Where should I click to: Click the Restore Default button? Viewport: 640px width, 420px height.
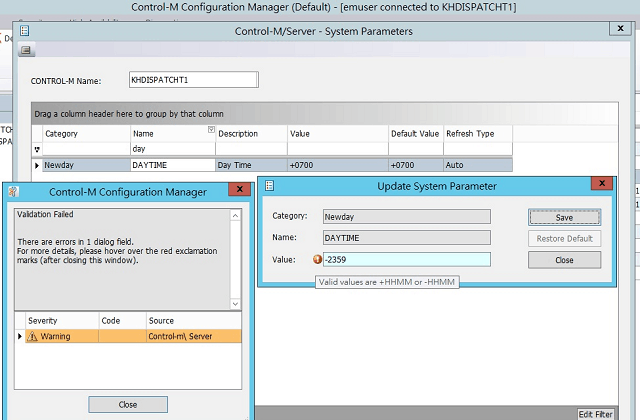point(564,238)
